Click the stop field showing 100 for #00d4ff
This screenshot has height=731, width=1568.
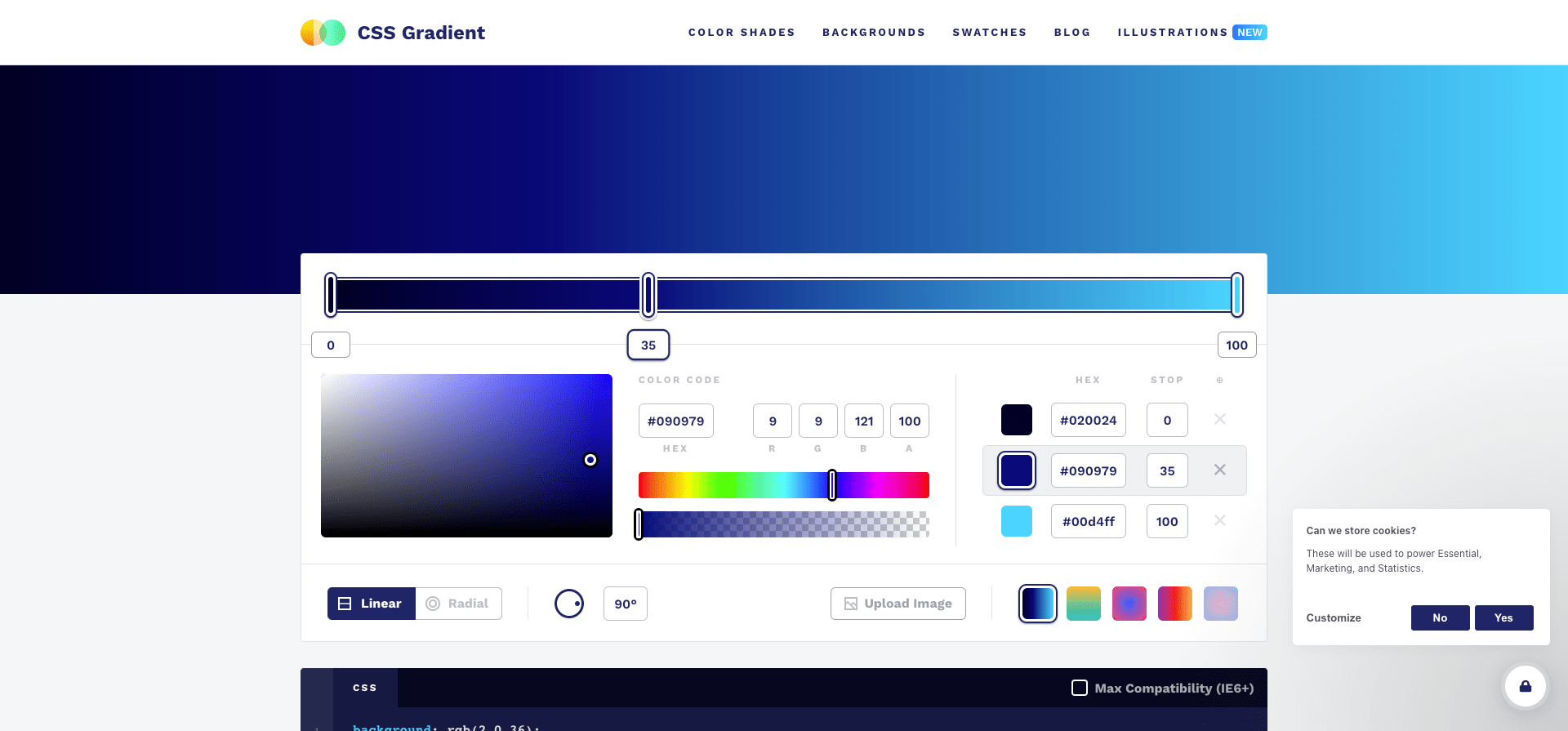tap(1167, 521)
